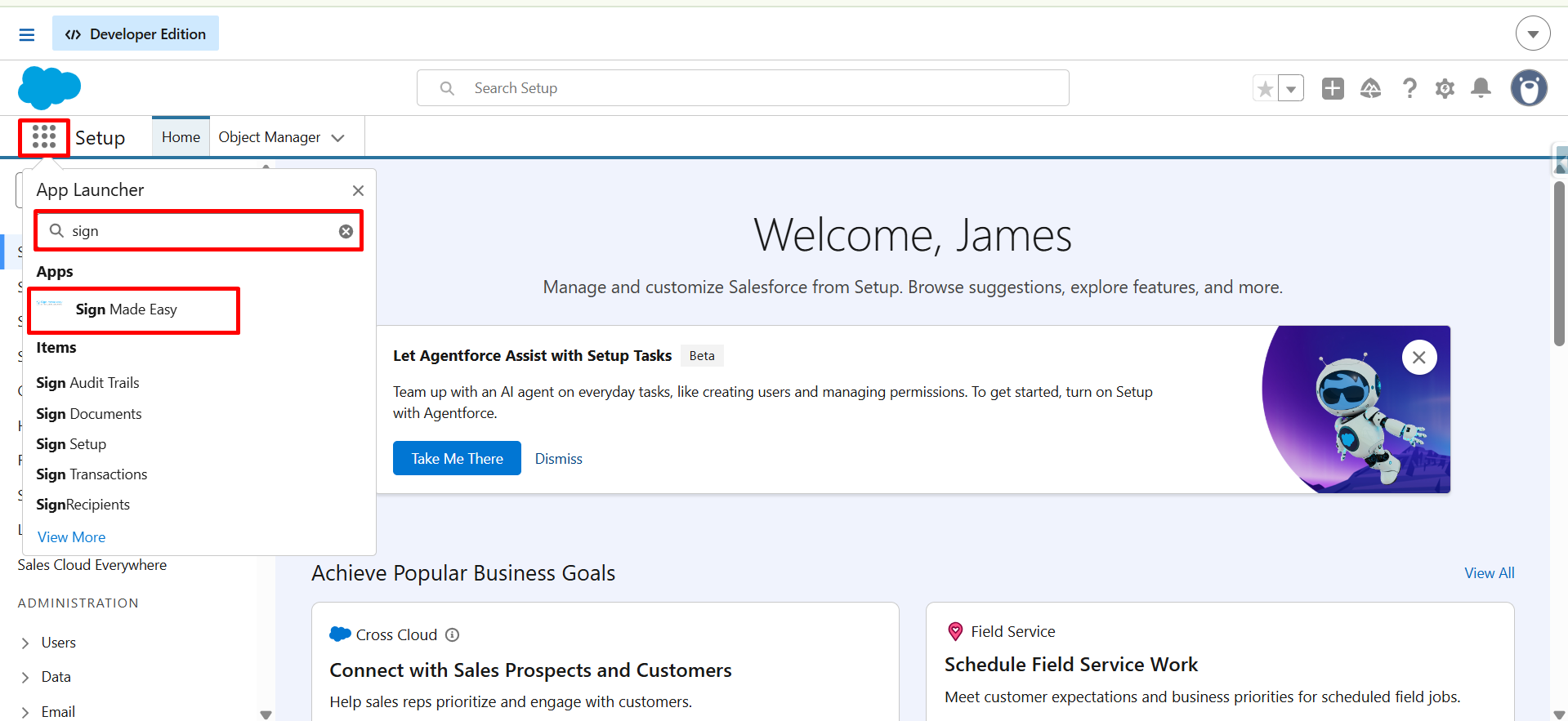Click View All business goals

click(x=1489, y=573)
